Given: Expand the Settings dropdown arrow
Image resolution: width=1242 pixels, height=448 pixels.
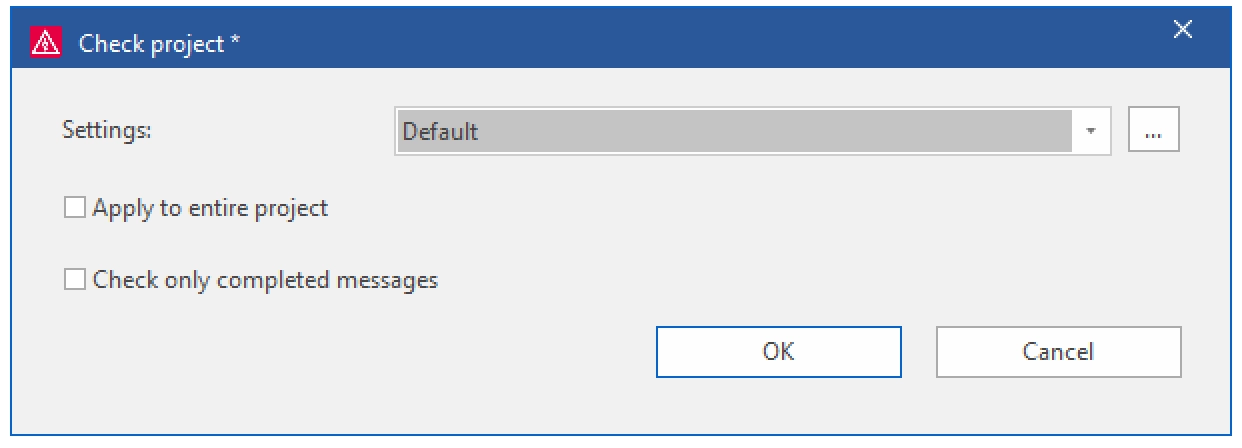Looking at the screenshot, I should click(1091, 131).
